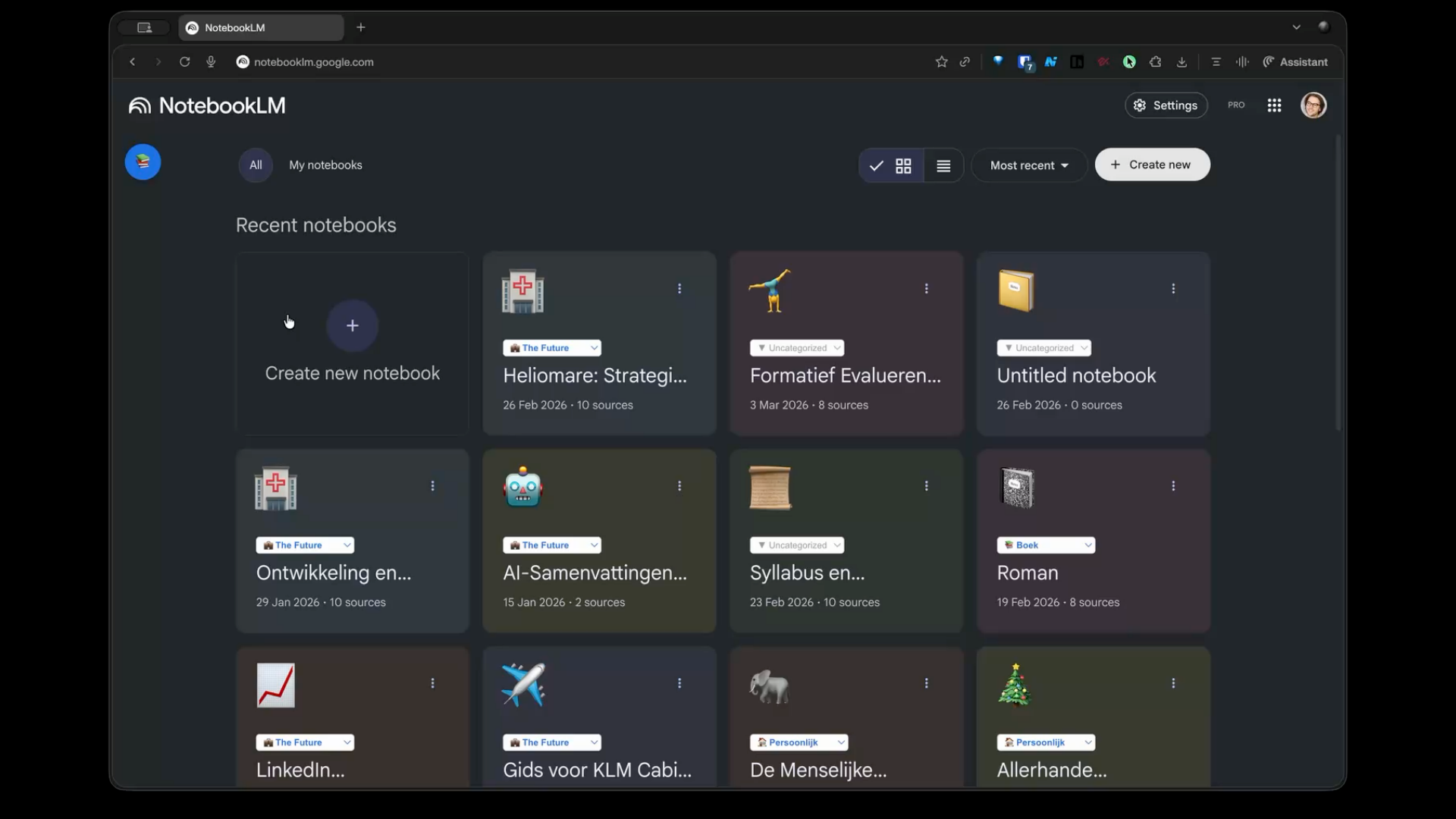The image size is (1456, 819).
Task: Open the Settings button
Action: (1166, 105)
